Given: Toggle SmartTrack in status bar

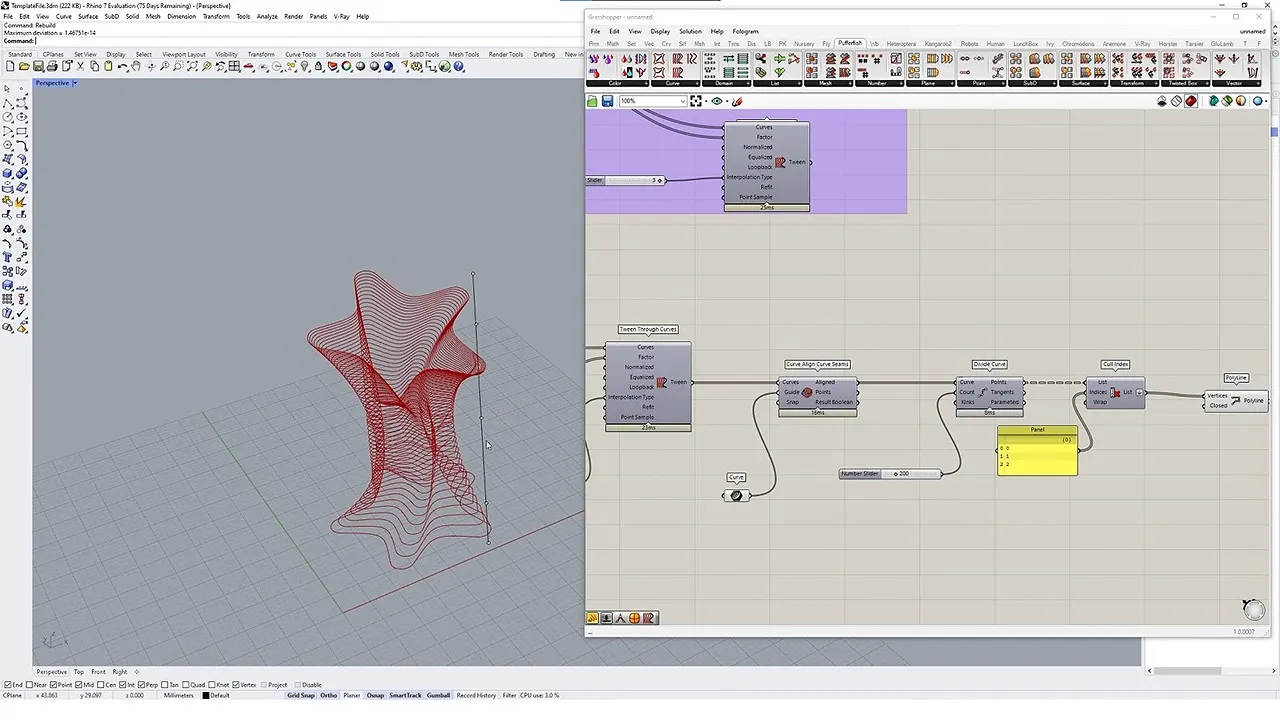Looking at the screenshot, I should coord(405,695).
